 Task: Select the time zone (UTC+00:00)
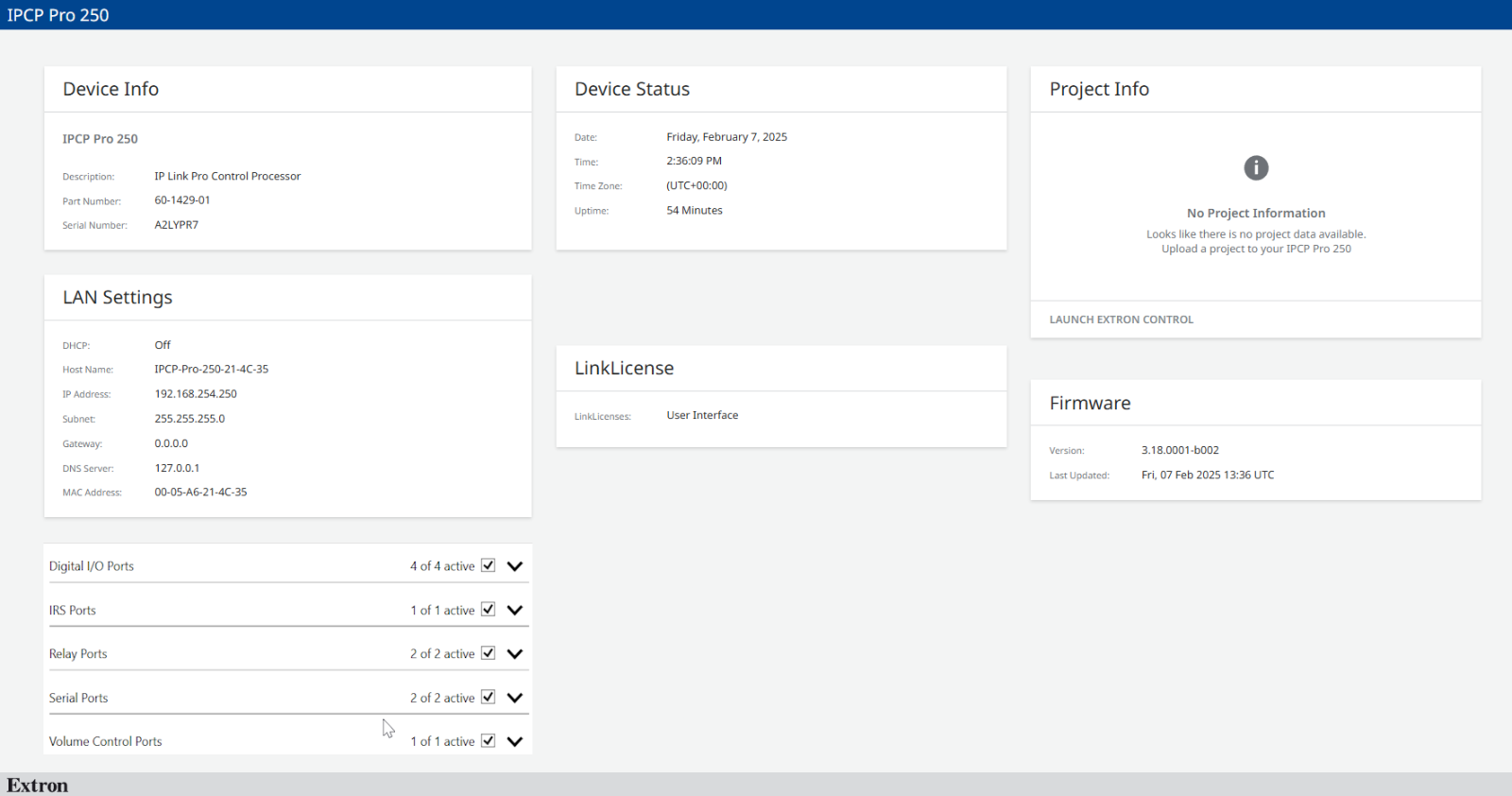tap(697, 186)
